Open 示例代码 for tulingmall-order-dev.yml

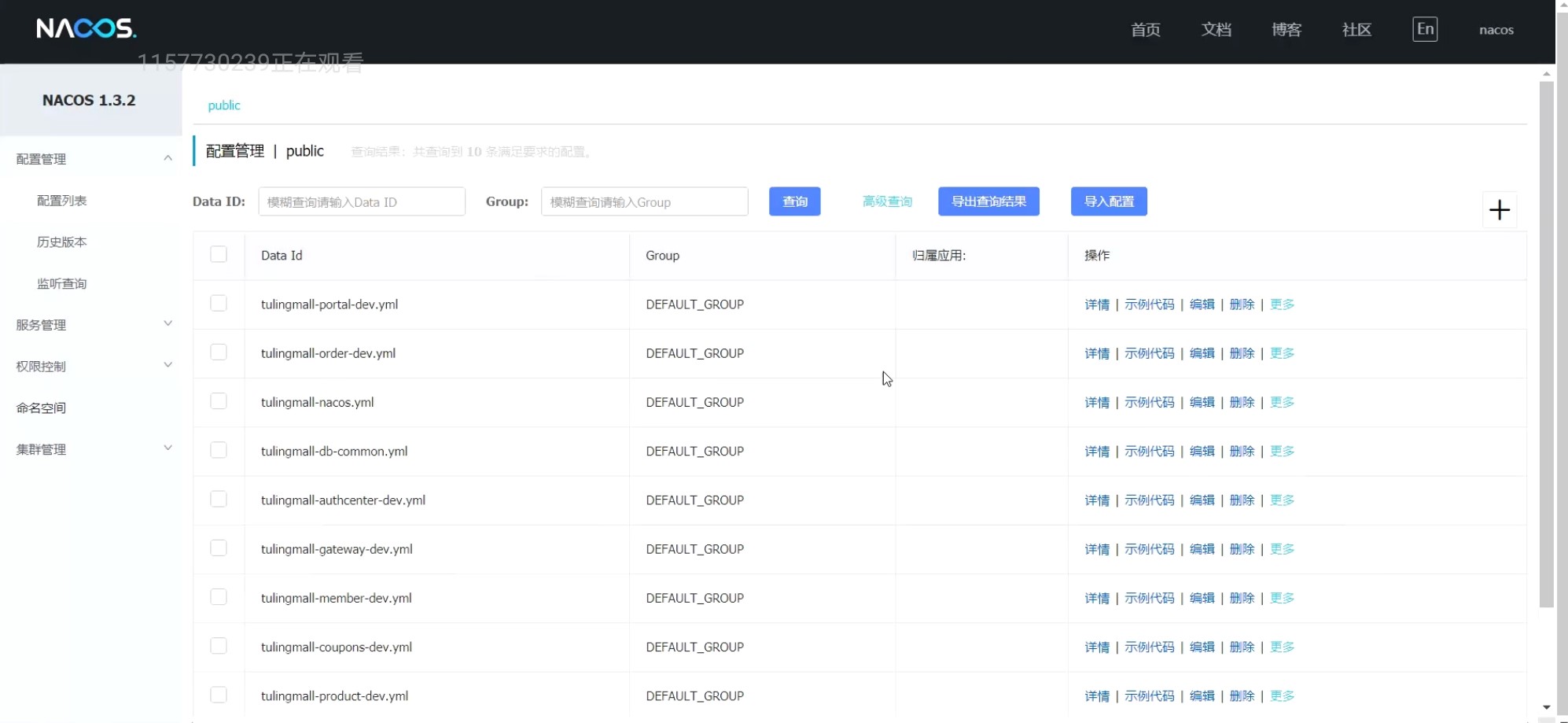click(1149, 353)
